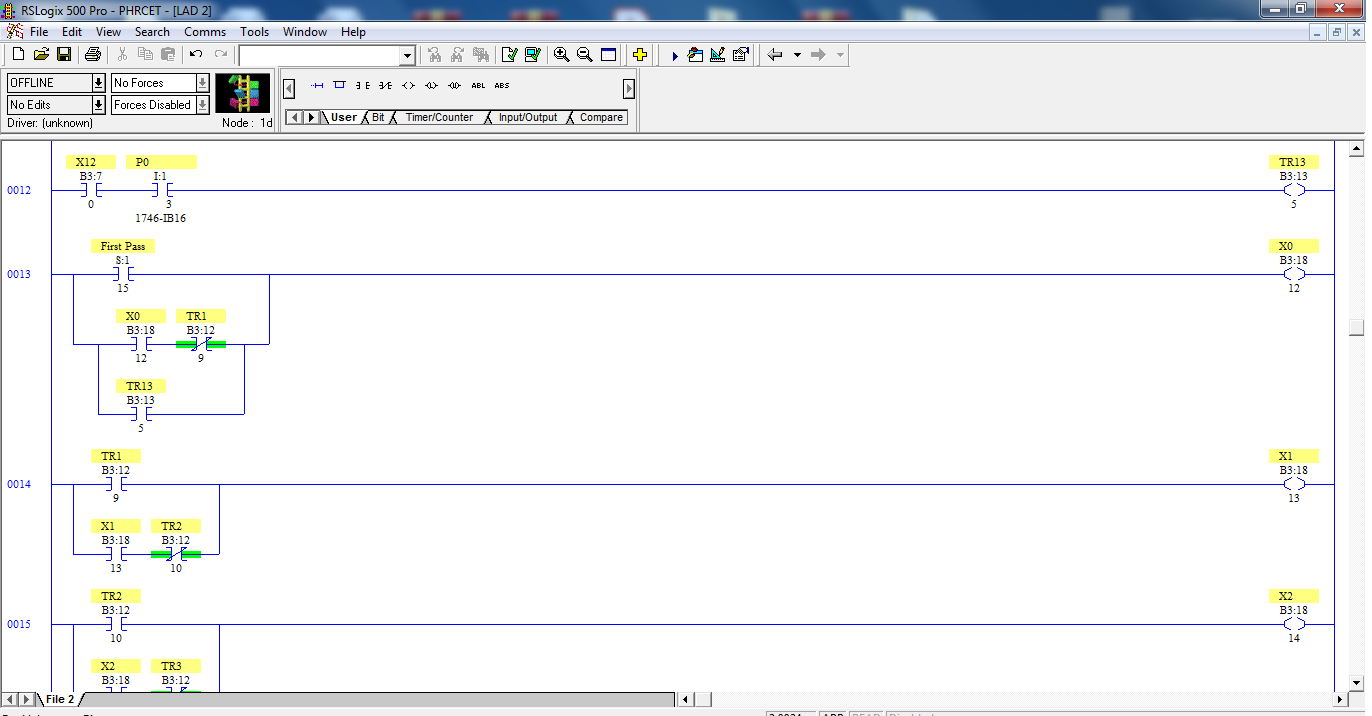The height and width of the screenshot is (716, 1372).
Task: Select the OTL output latch instruction
Action: pyautogui.click(x=430, y=85)
